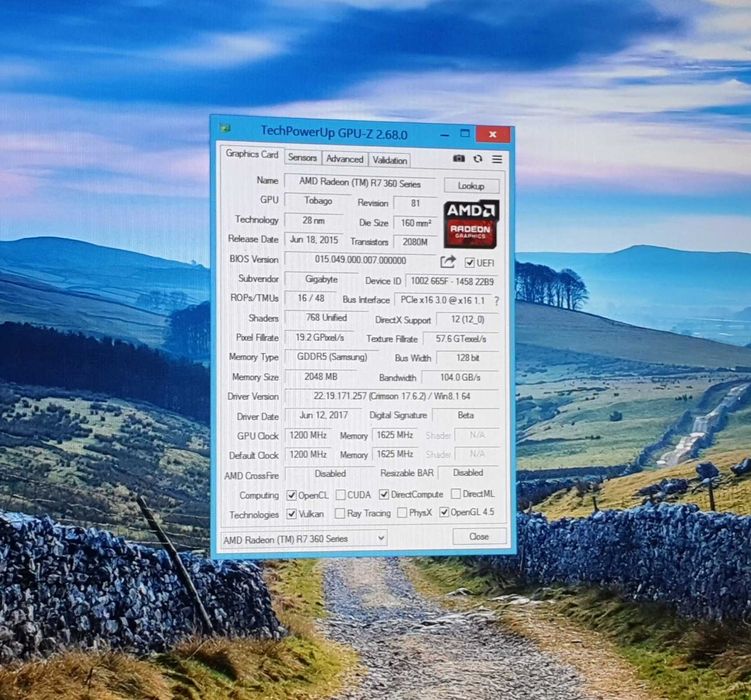Click the GPU Clock row Memory value 1625 MHz
751x700 pixels.
[x=395, y=435]
